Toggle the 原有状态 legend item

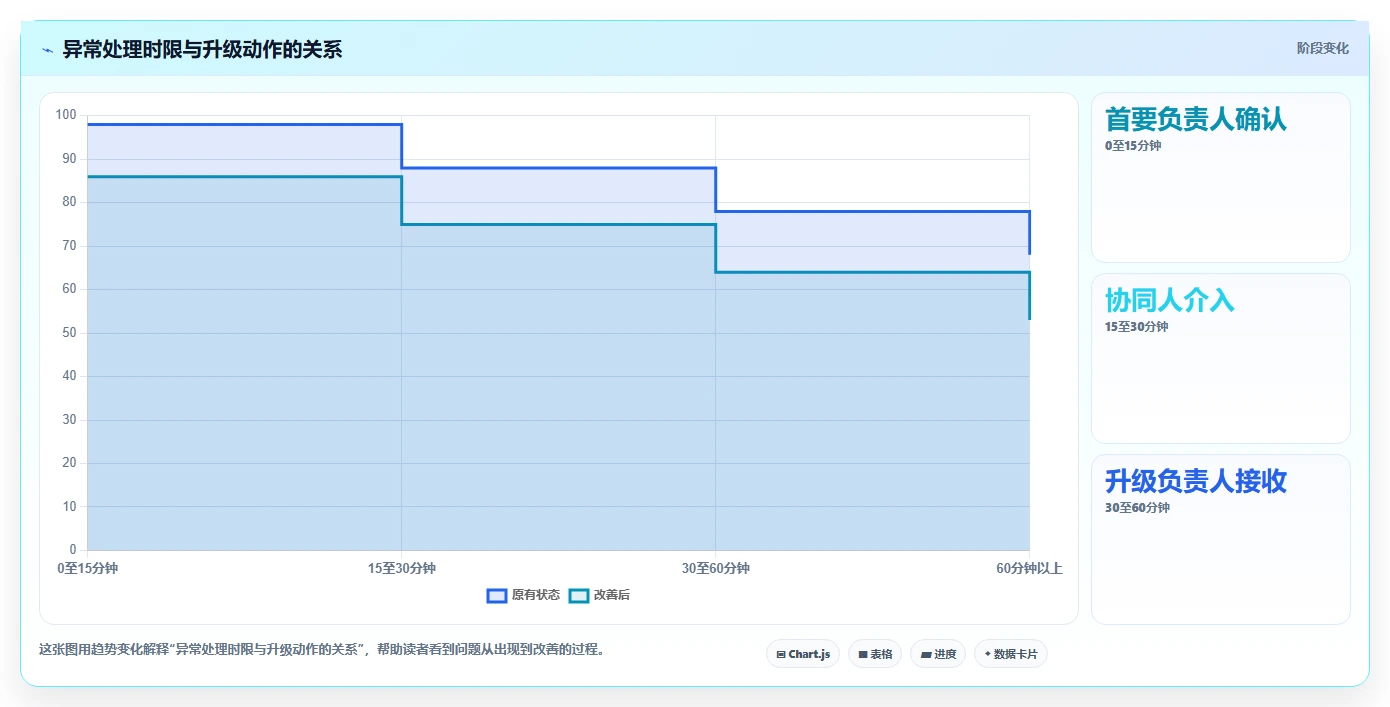(523, 595)
